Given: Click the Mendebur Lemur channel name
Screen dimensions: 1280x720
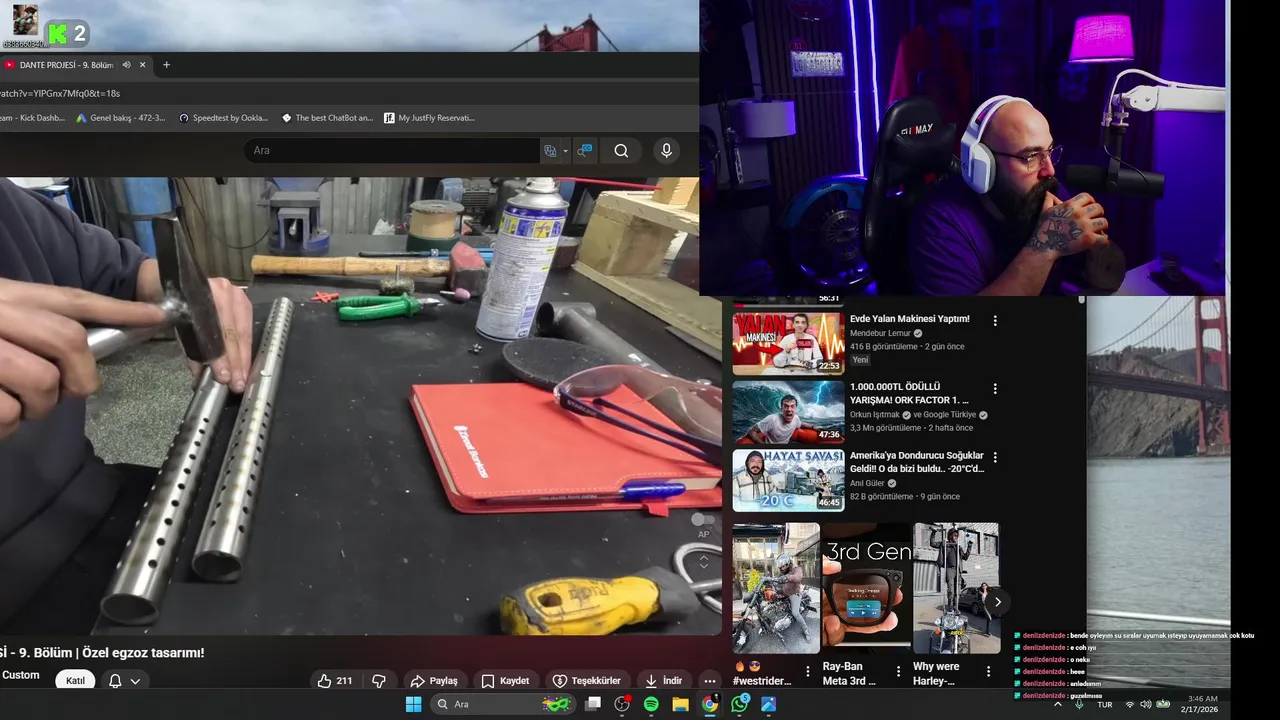Looking at the screenshot, I should click(x=880, y=333).
